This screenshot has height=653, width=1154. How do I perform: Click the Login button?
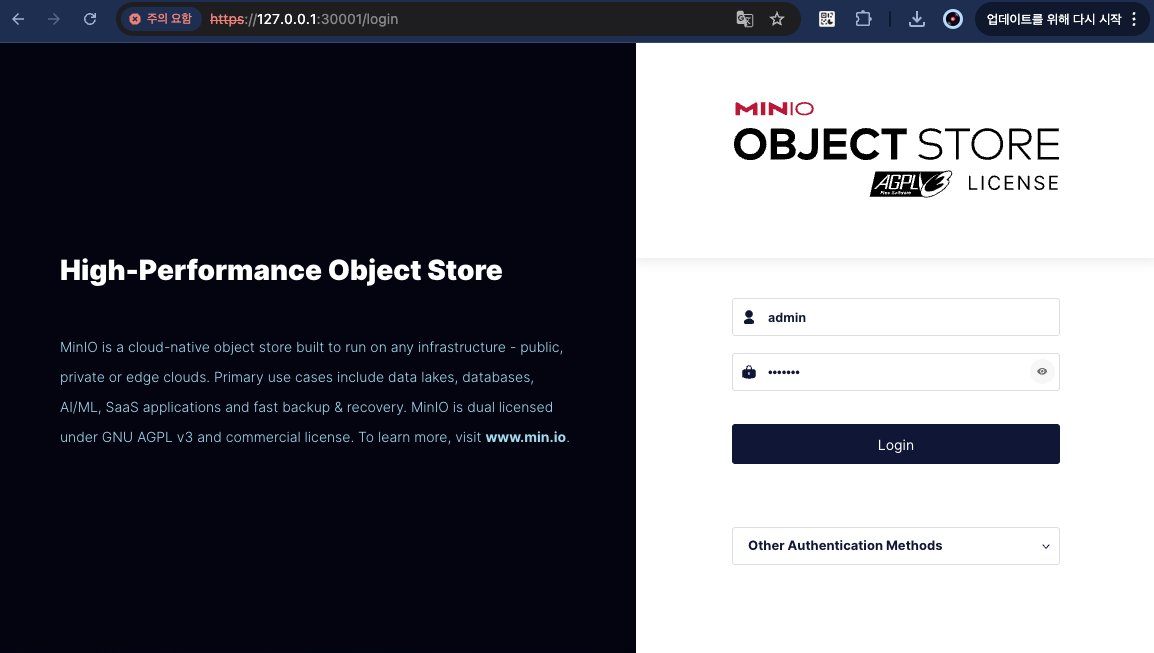[x=896, y=444]
